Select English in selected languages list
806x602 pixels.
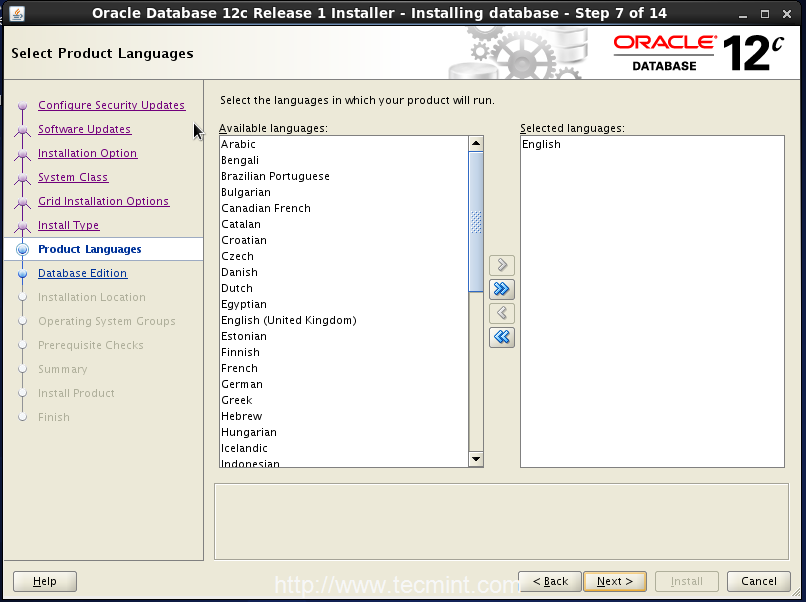652,144
